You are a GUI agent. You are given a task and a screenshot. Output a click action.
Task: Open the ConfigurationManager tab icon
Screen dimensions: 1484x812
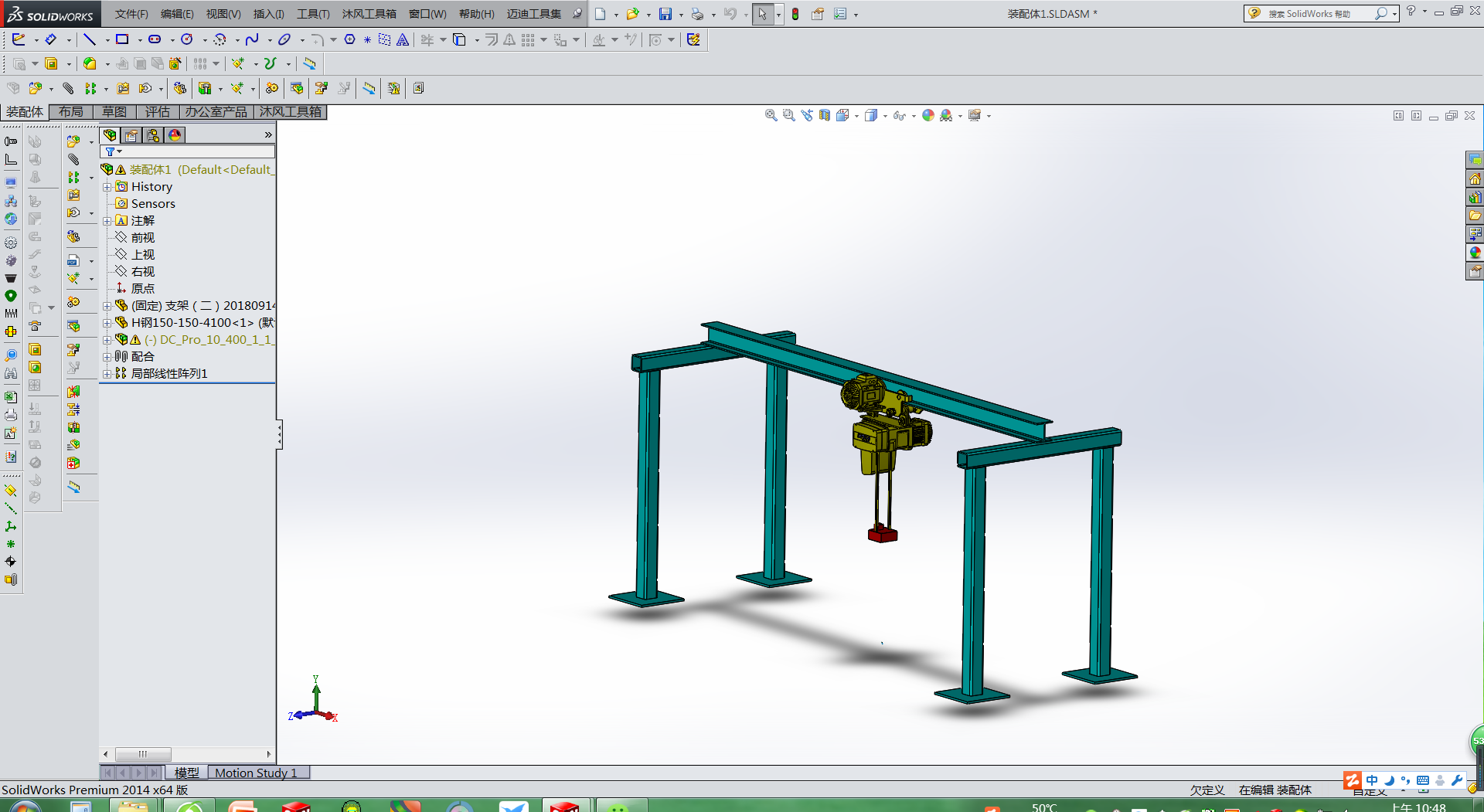[x=153, y=135]
